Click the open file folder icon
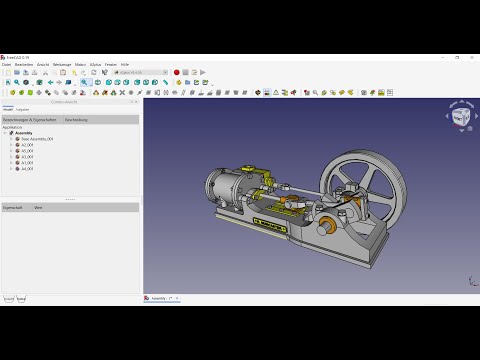 (x=17, y=73)
